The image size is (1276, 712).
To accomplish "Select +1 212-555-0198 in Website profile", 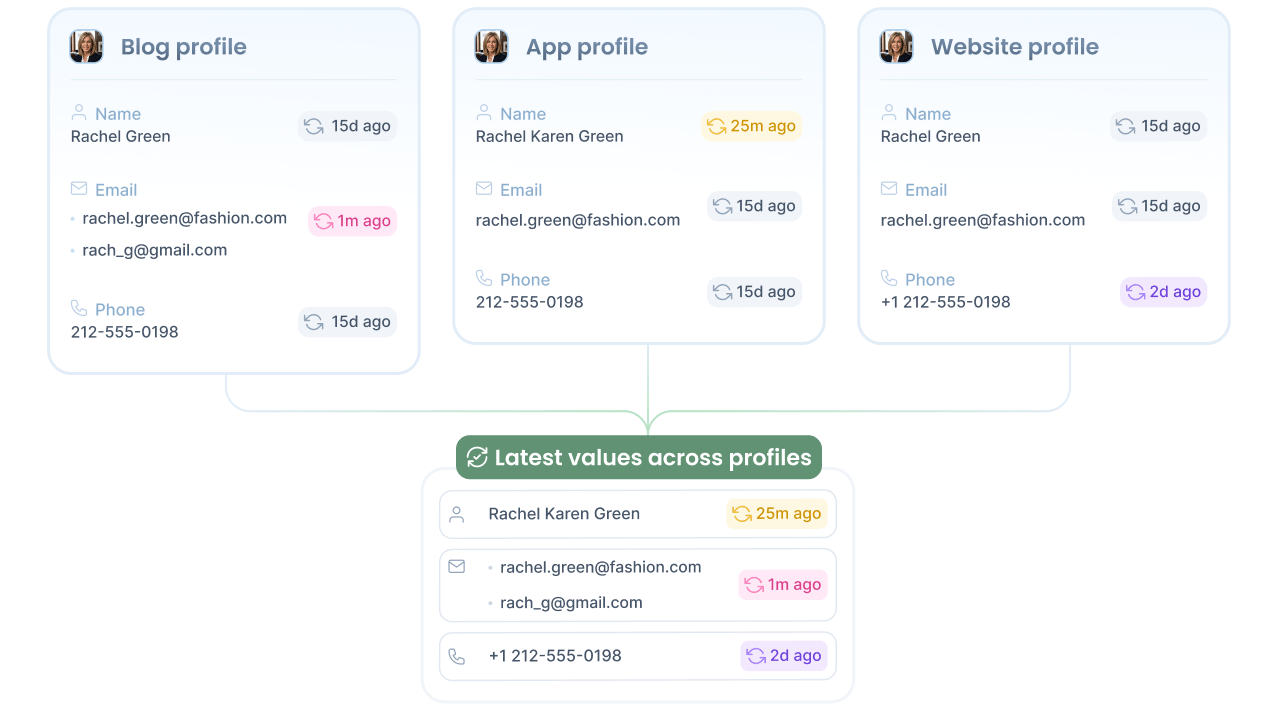I will (x=946, y=302).
